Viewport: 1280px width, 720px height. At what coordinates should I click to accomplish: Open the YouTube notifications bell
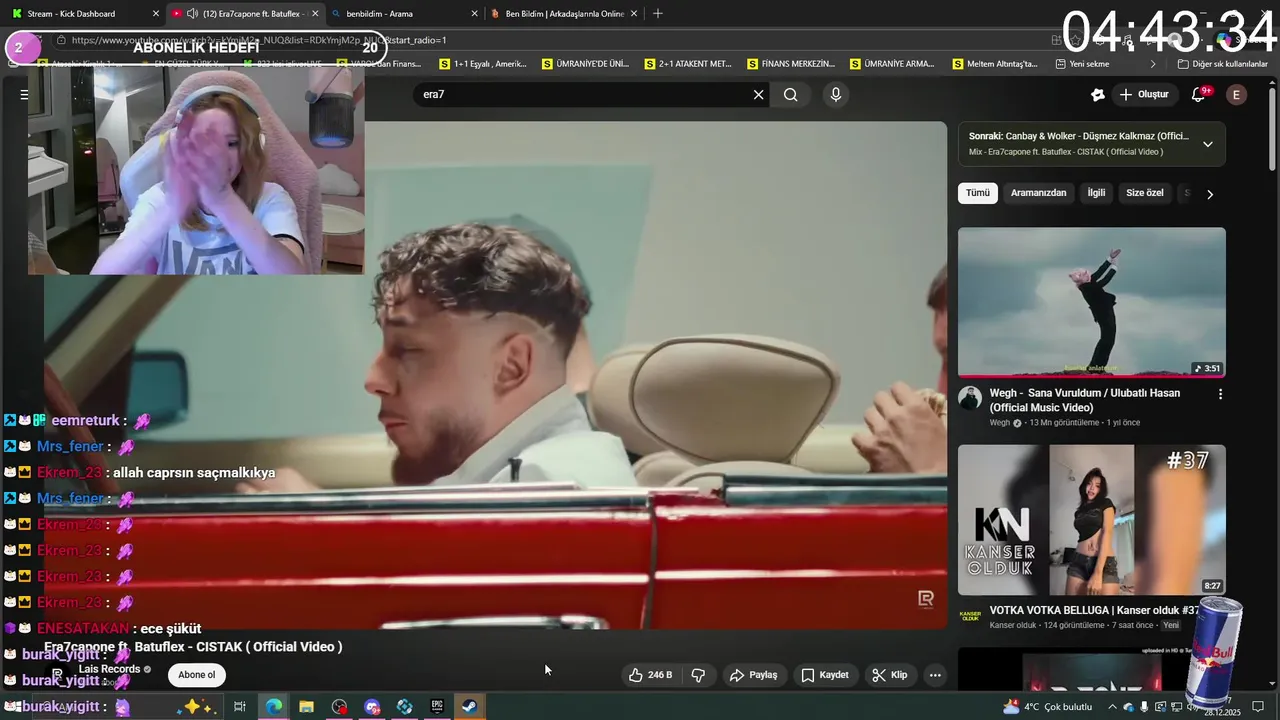tap(1199, 94)
